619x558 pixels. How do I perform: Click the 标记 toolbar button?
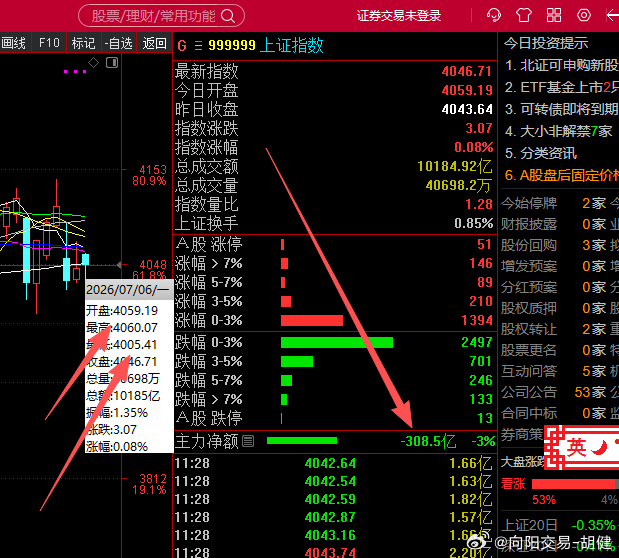tap(83, 43)
